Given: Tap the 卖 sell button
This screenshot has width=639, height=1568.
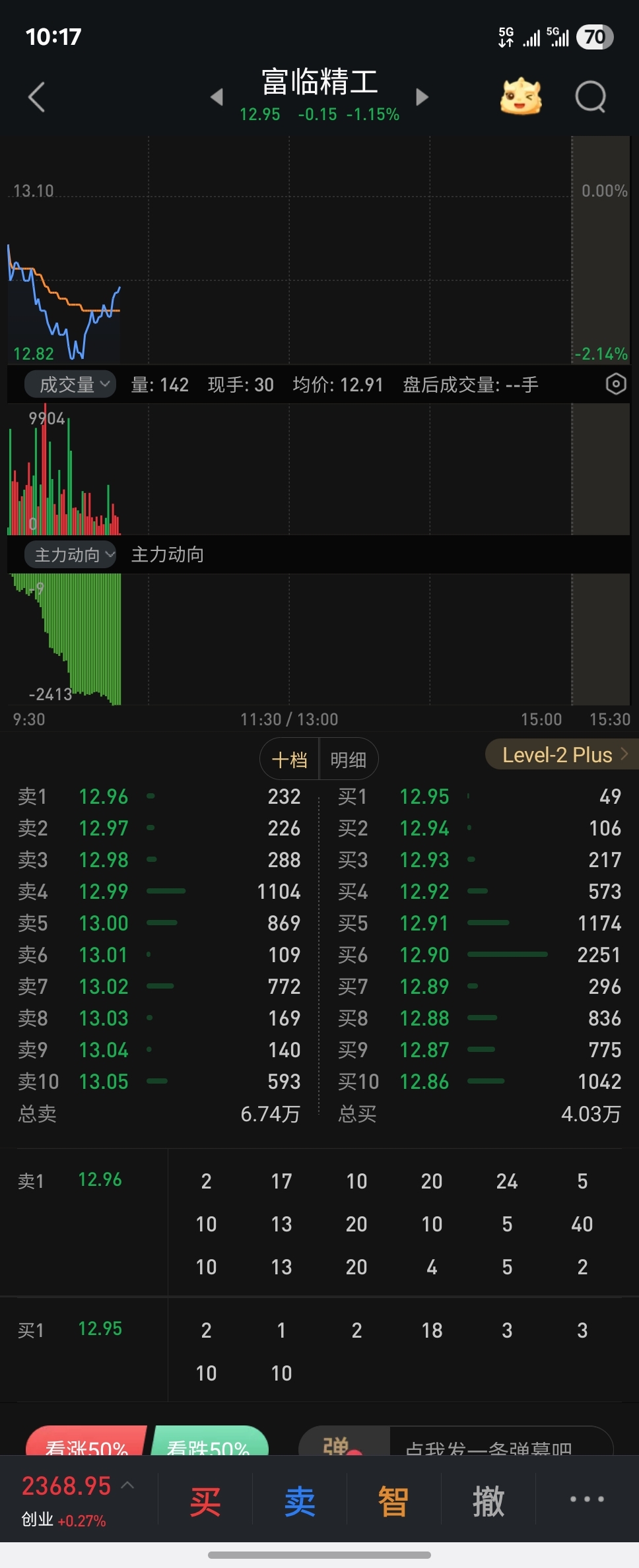Looking at the screenshot, I should 300,1501.
